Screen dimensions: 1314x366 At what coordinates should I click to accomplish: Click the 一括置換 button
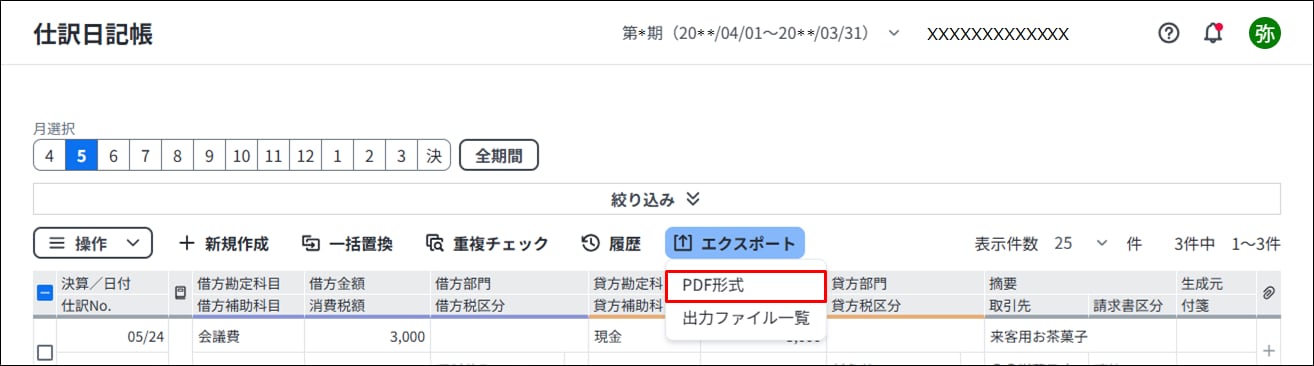point(348,243)
